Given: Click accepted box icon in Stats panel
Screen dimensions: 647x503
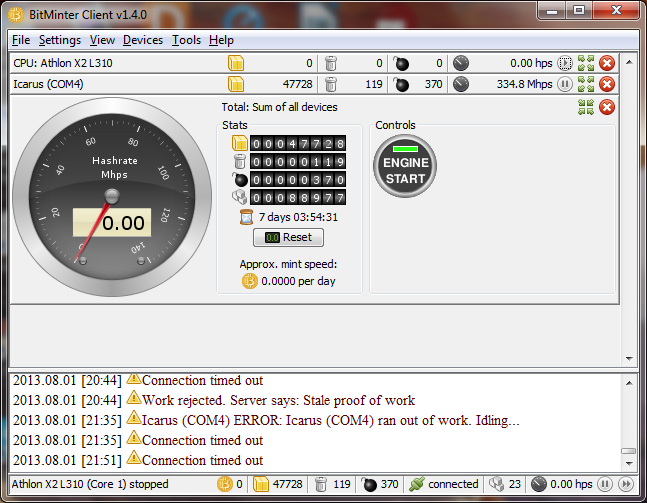Looking at the screenshot, I should [x=240, y=143].
